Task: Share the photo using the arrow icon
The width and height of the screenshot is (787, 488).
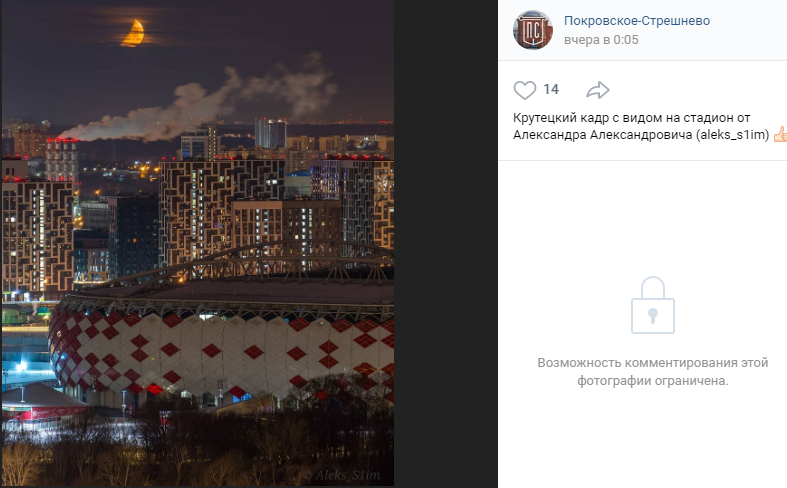Action: [x=598, y=90]
